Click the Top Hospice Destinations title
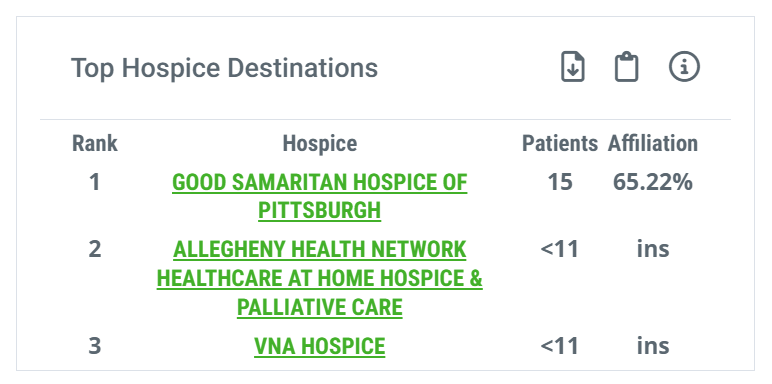This screenshot has width=772, height=384. tap(225, 67)
